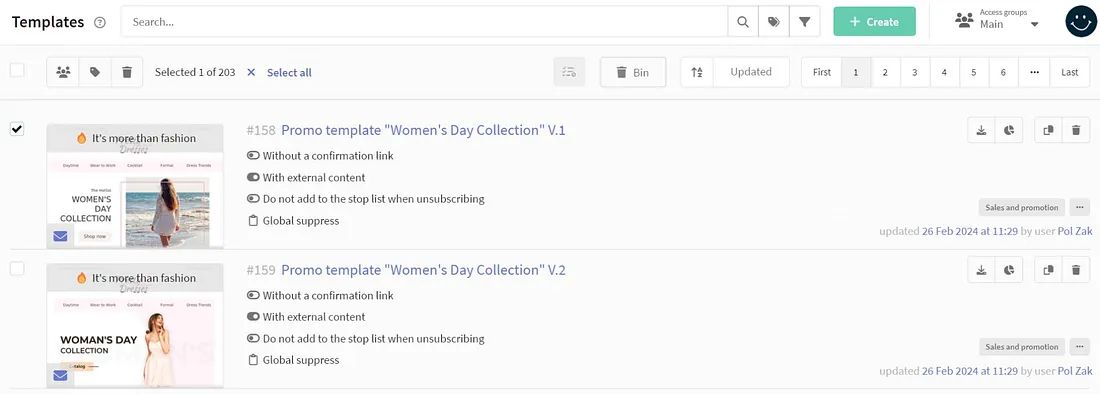Toggle 'With external content' on #159
The height and width of the screenshot is (394, 1100).
(x=253, y=317)
